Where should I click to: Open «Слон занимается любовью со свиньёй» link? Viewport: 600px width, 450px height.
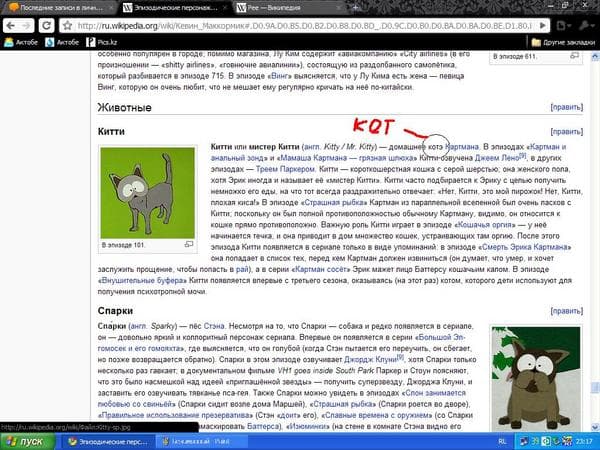click(x=282, y=398)
